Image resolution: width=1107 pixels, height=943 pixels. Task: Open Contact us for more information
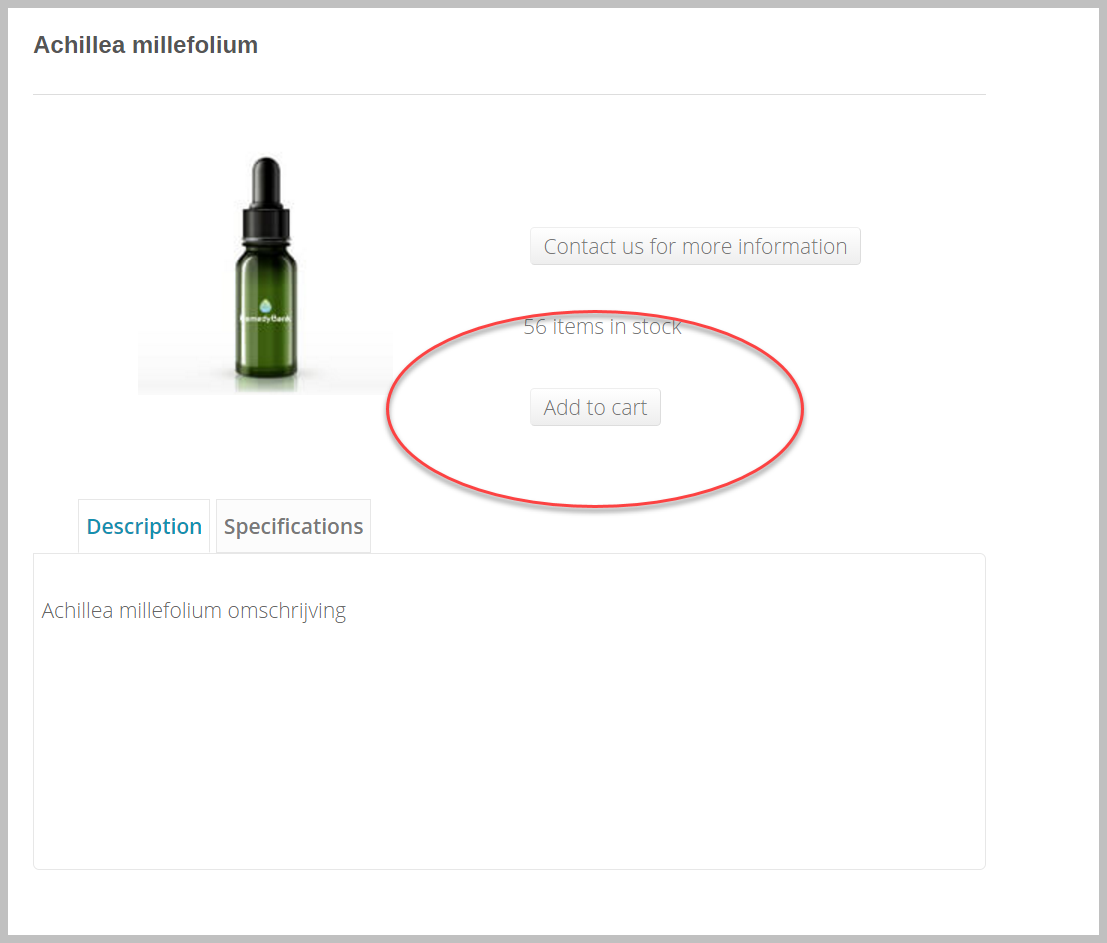pyautogui.click(x=695, y=246)
